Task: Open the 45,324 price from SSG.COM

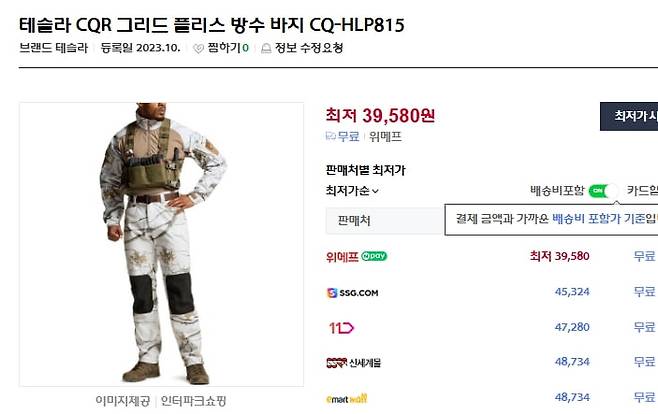Action: click(572, 292)
